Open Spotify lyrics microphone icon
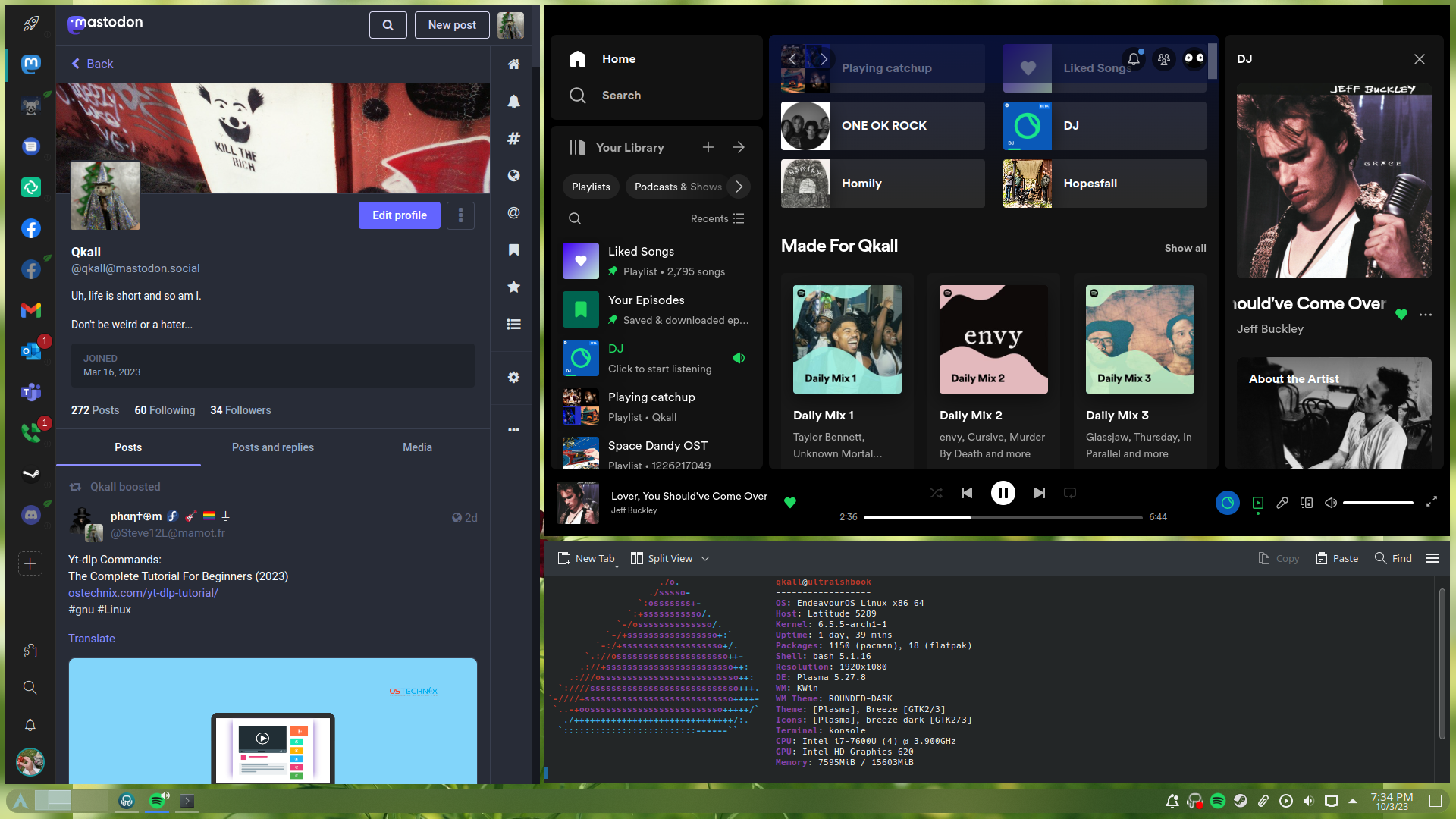 [1282, 503]
